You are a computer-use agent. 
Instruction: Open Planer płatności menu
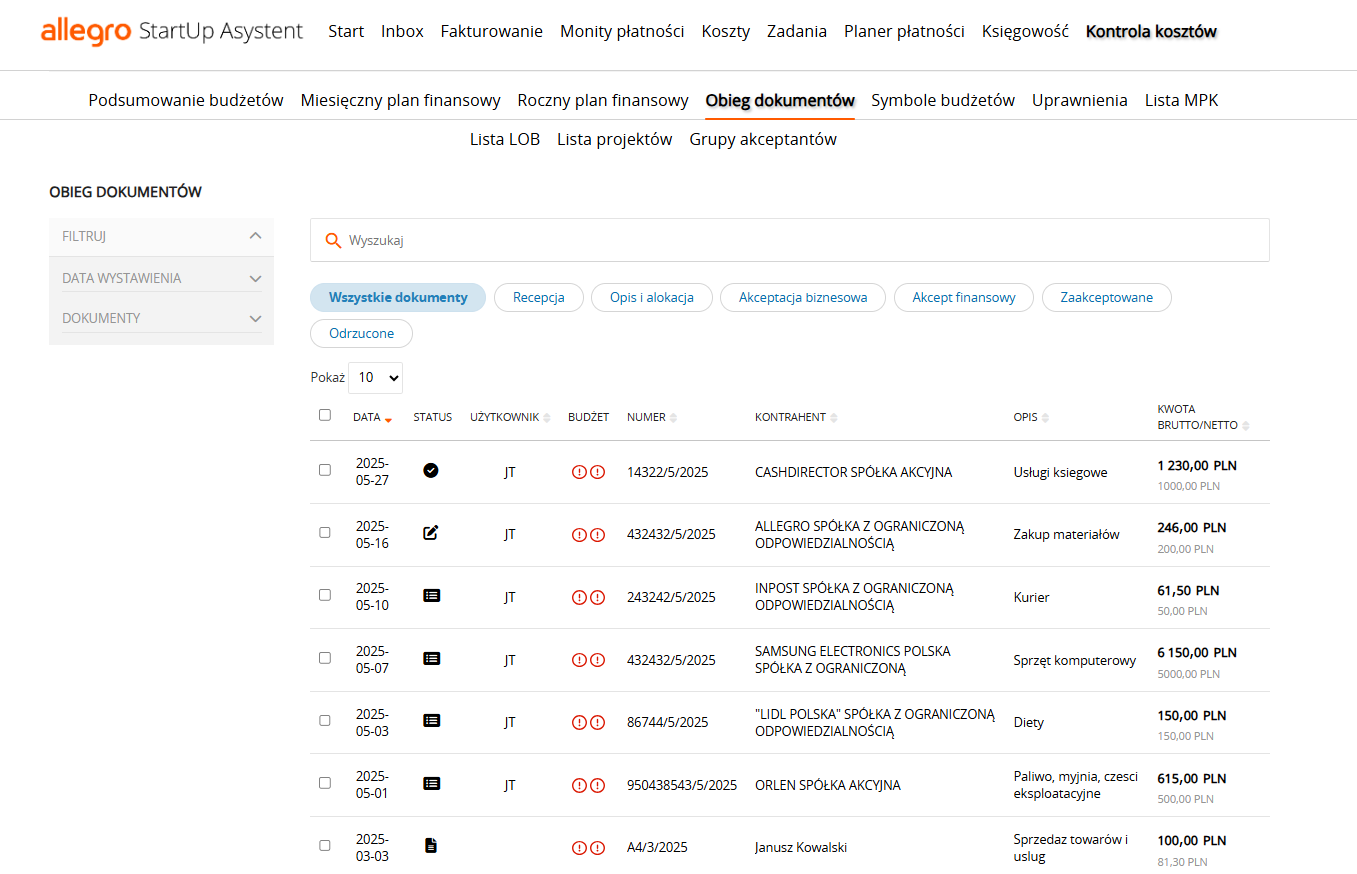tap(904, 31)
